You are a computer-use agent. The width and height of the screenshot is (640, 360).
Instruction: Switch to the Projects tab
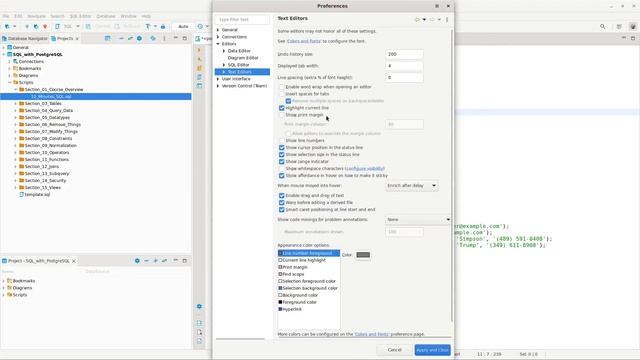65,38
